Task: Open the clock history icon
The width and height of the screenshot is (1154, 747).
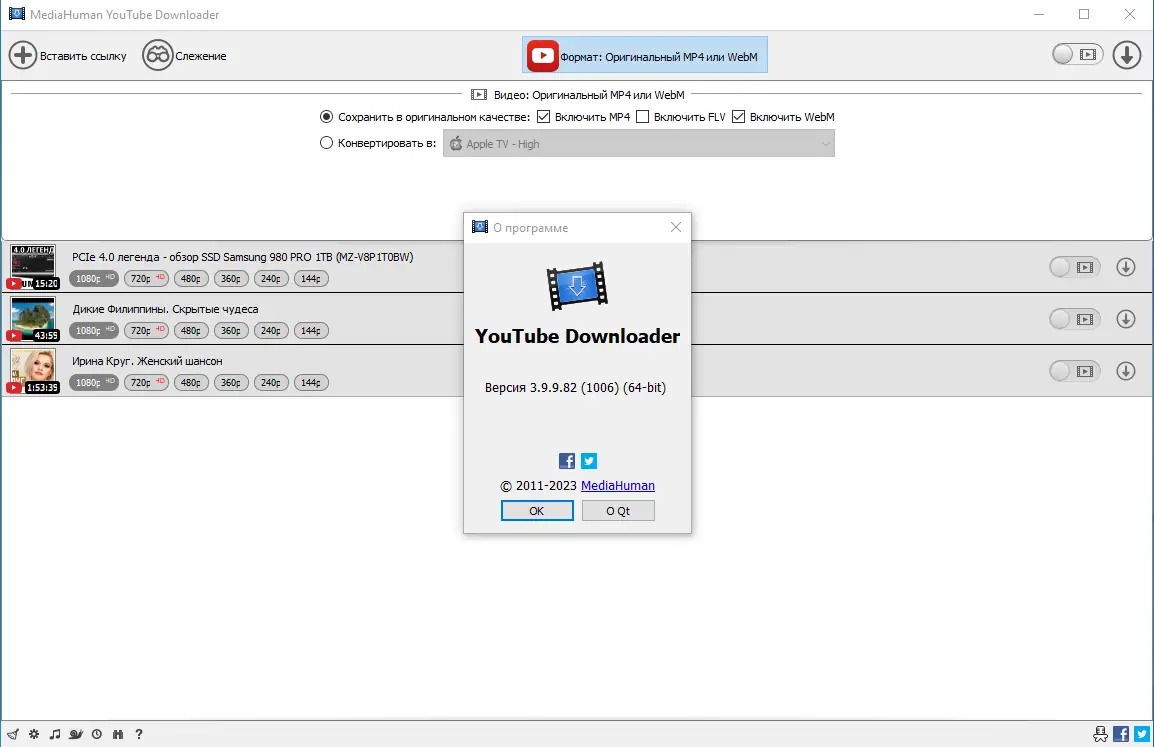Action: point(96,733)
